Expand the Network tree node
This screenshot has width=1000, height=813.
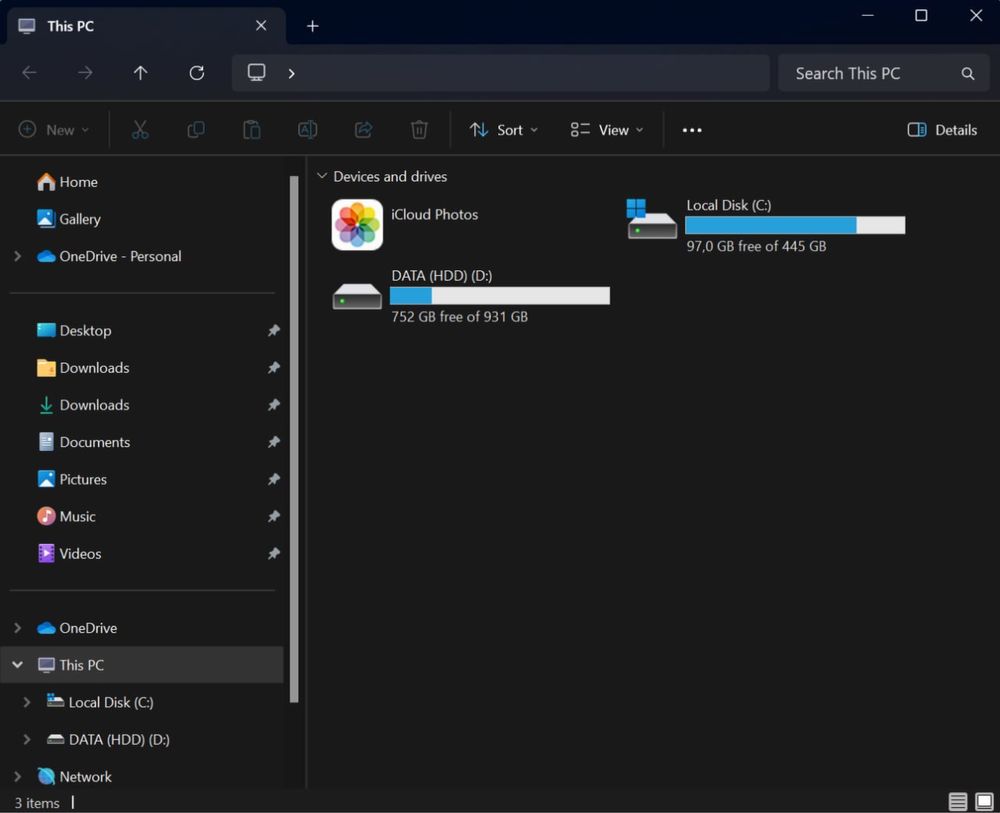pos(18,777)
